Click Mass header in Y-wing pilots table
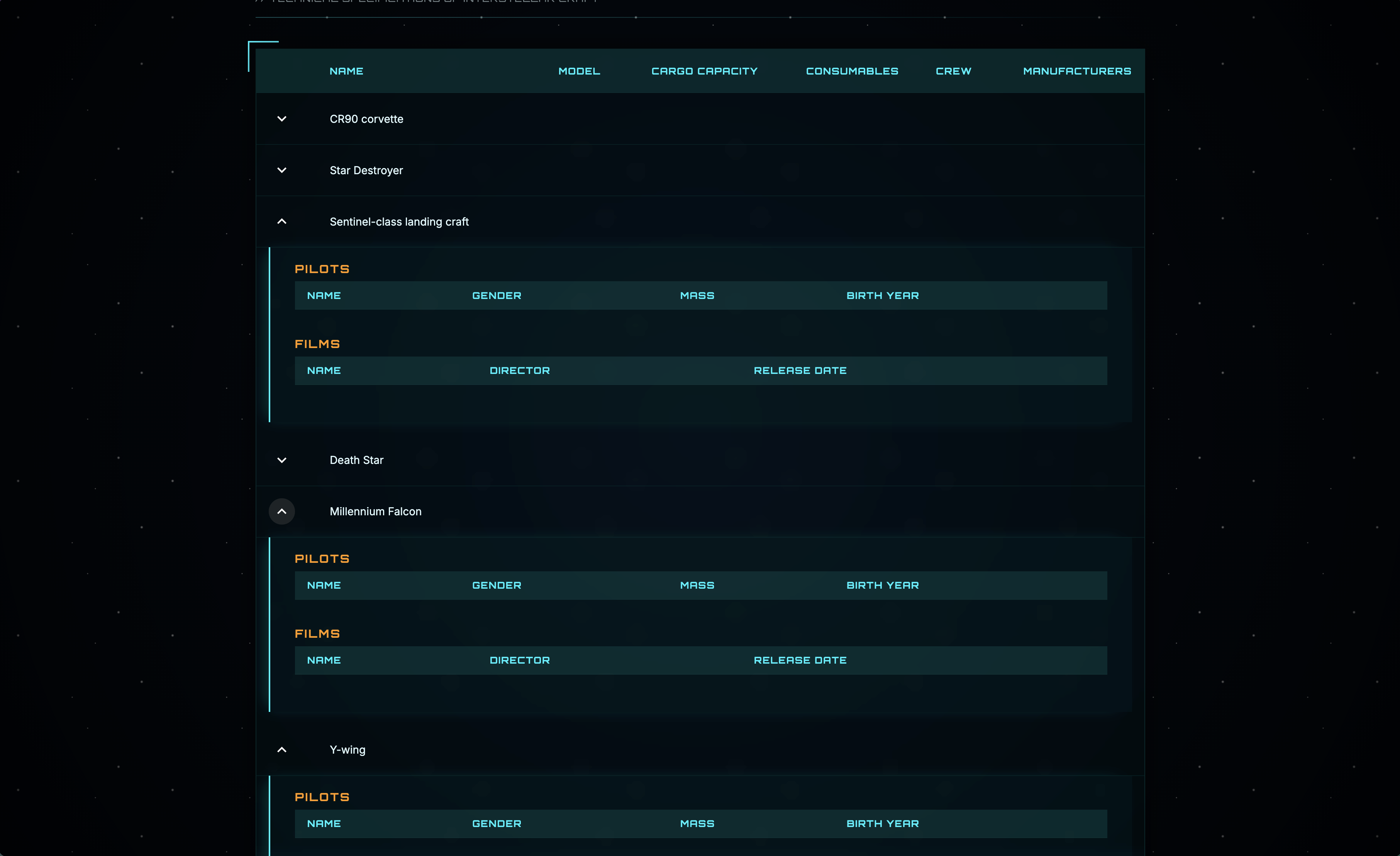The height and width of the screenshot is (856, 1400). pyautogui.click(x=697, y=824)
